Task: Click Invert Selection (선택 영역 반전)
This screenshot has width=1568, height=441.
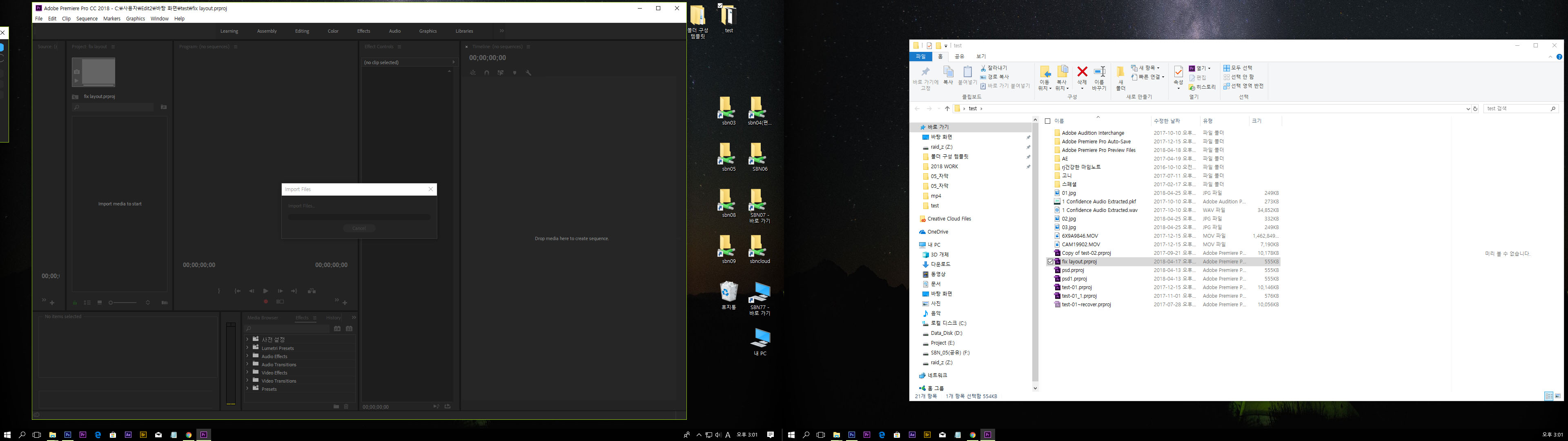Action: tap(1243, 86)
